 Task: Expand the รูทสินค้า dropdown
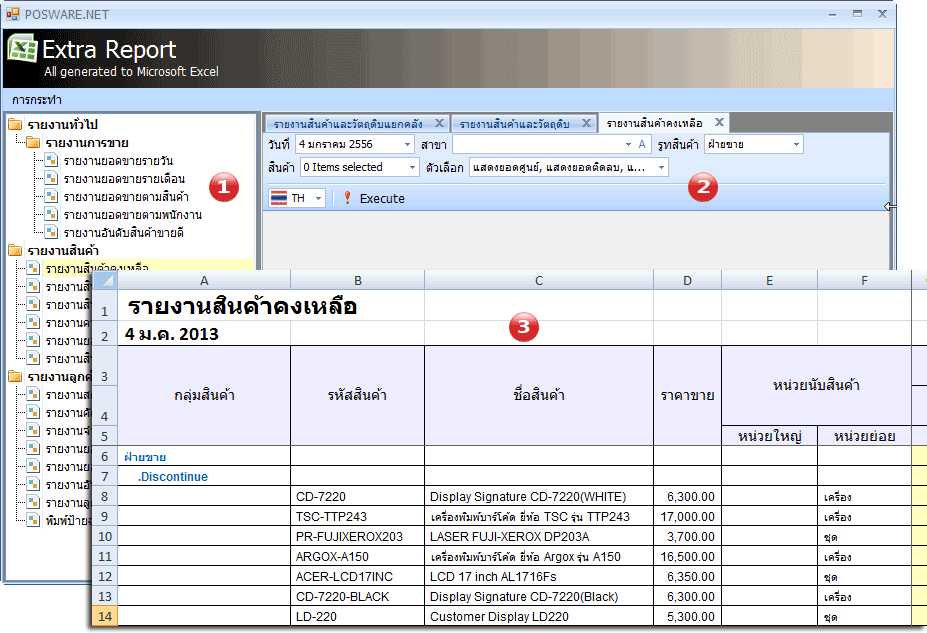pos(796,145)
